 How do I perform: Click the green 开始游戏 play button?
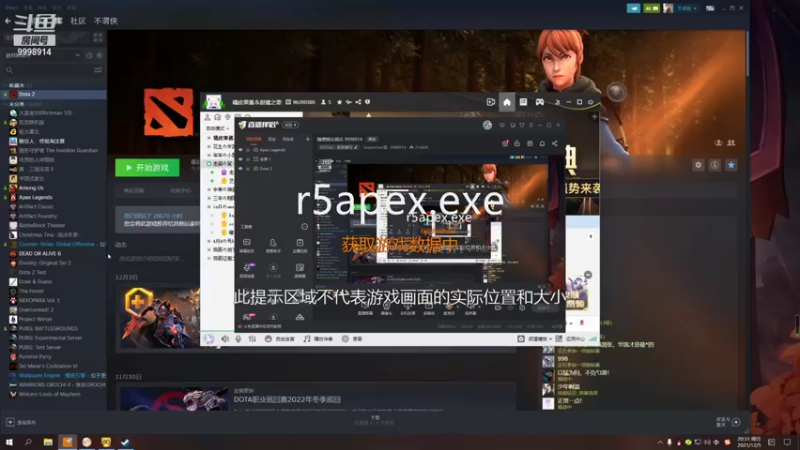[x=147, y=167]
